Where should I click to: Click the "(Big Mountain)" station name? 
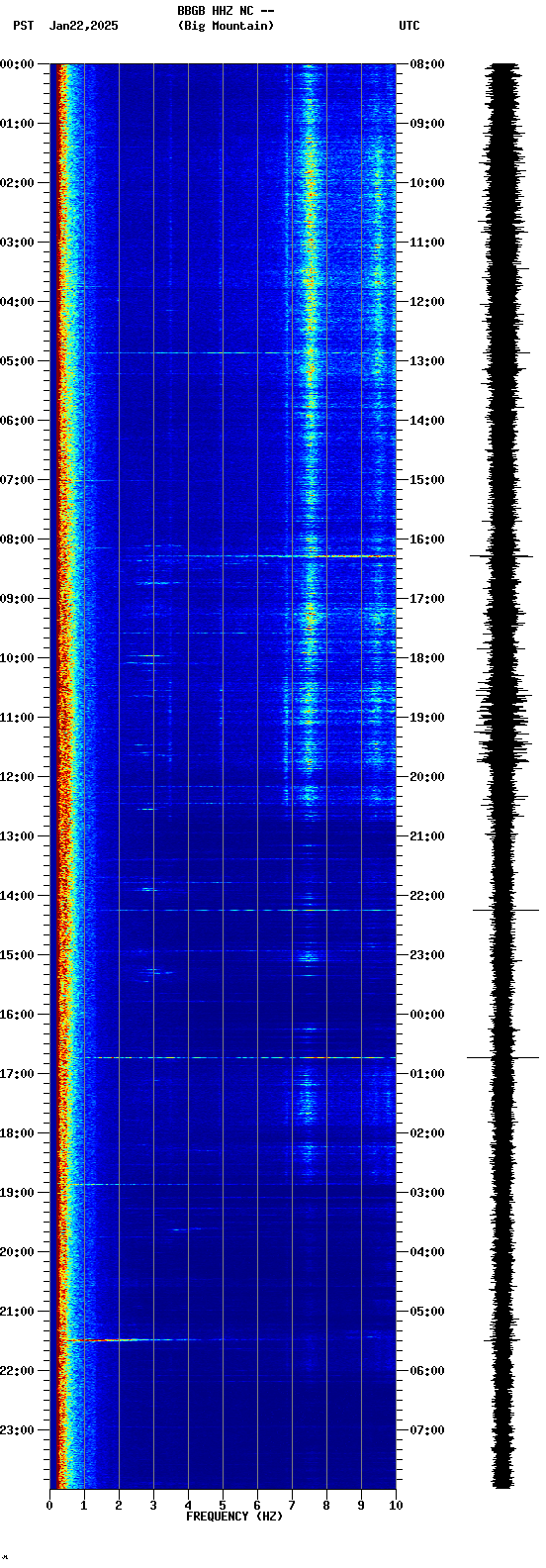tap(226, 26)
